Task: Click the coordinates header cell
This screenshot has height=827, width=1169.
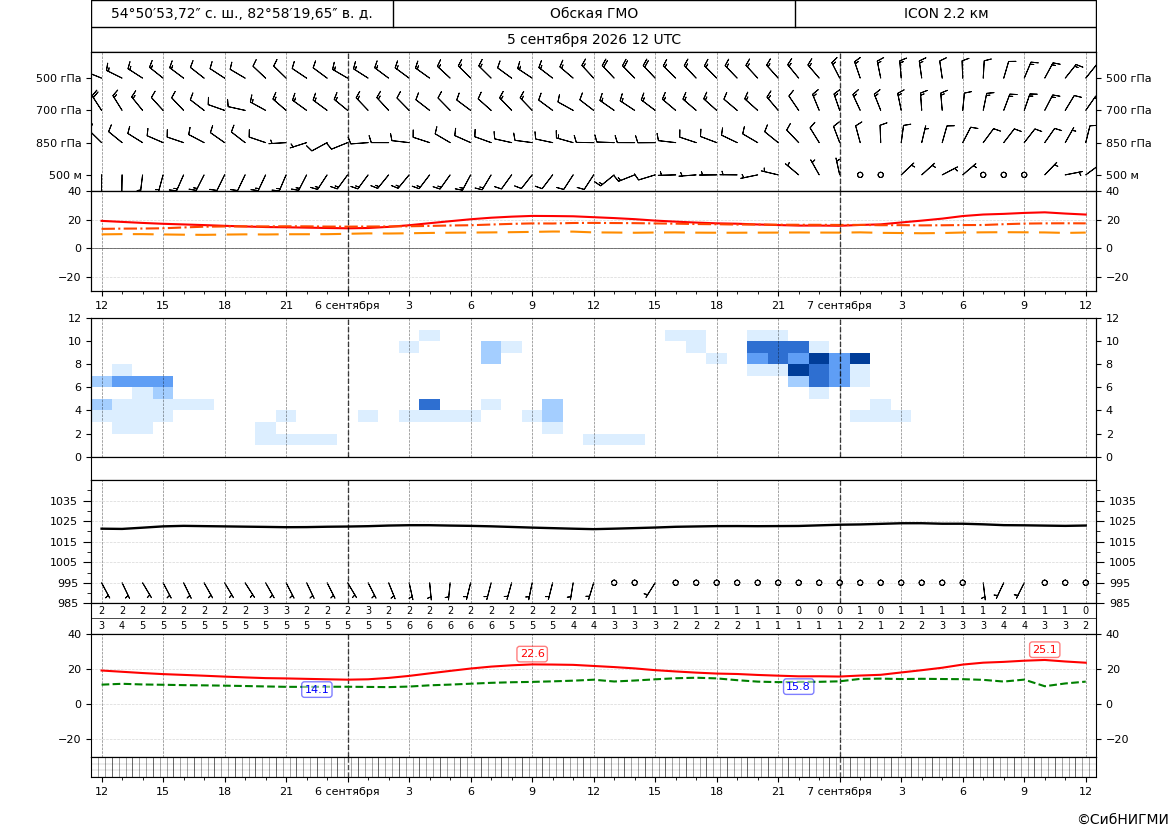Action: pyautogui.click(x=242, y=13)
